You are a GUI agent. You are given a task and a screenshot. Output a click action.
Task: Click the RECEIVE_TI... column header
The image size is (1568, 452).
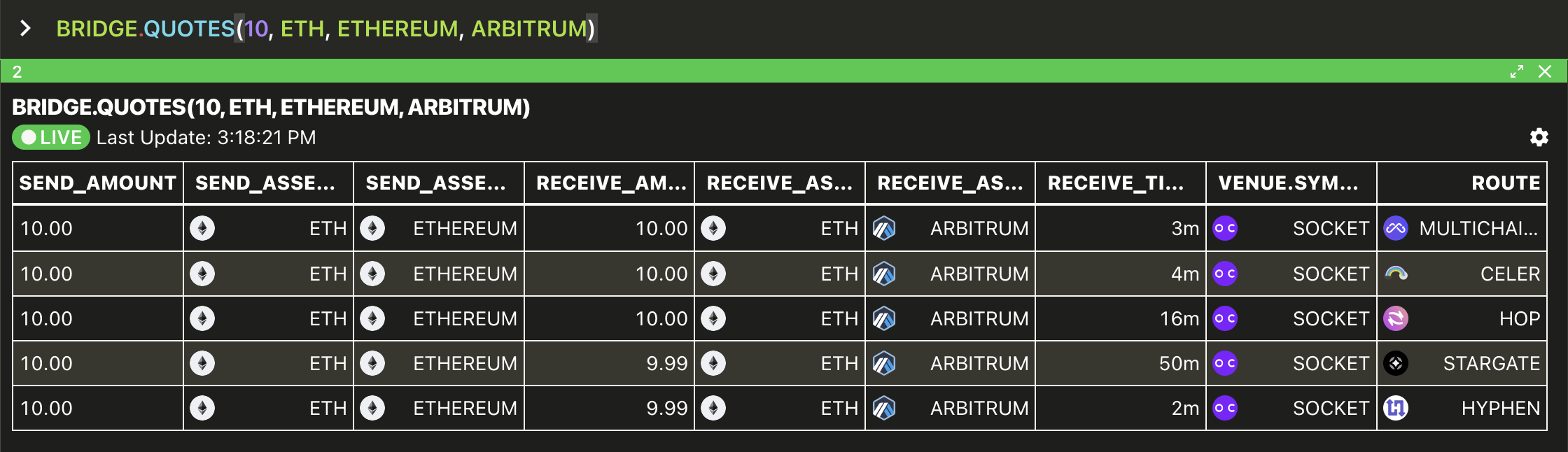click(x=1116, y=183)
